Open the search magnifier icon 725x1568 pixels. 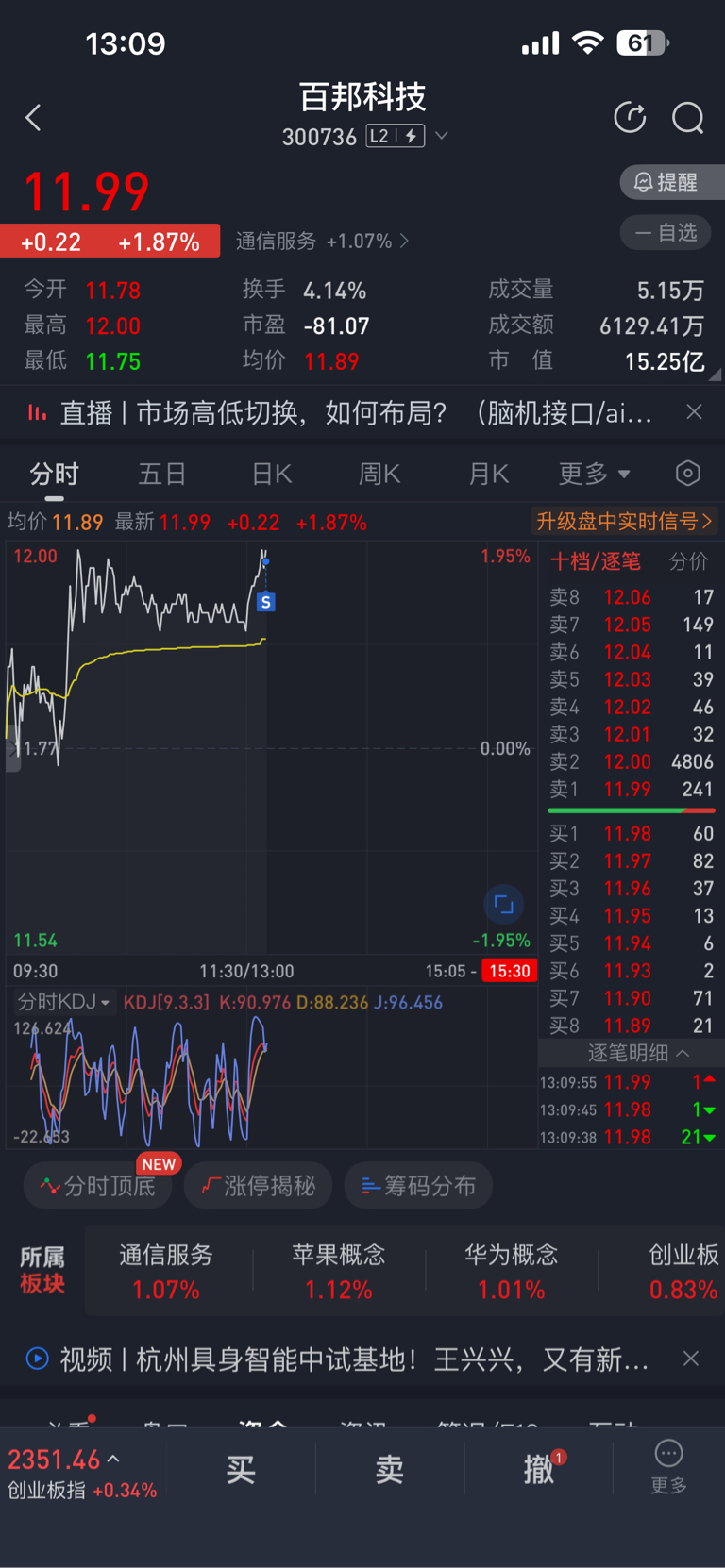tap(687, 118)
